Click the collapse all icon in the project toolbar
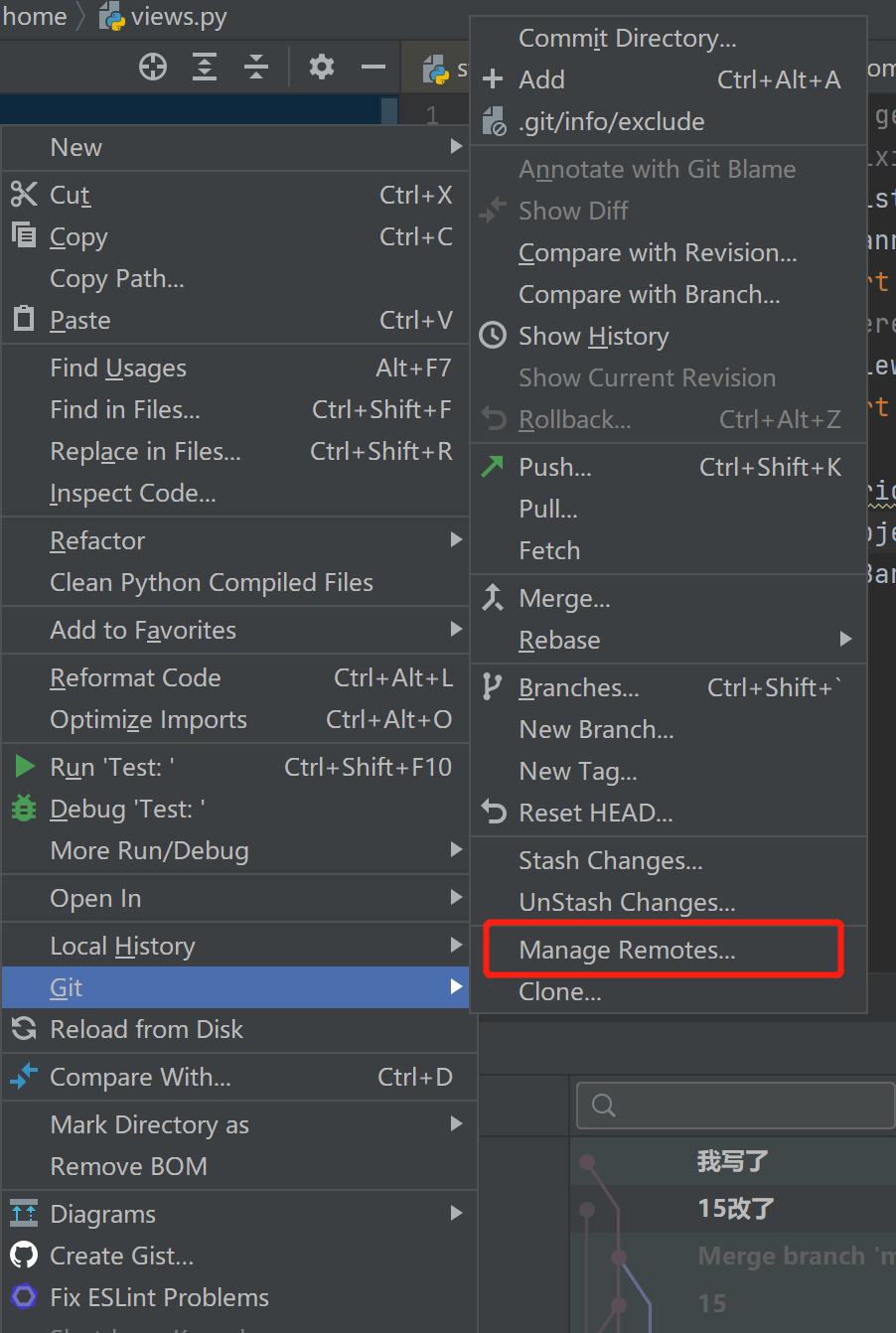This screenshot has height=1333, width=896. (x=256, y=68)
